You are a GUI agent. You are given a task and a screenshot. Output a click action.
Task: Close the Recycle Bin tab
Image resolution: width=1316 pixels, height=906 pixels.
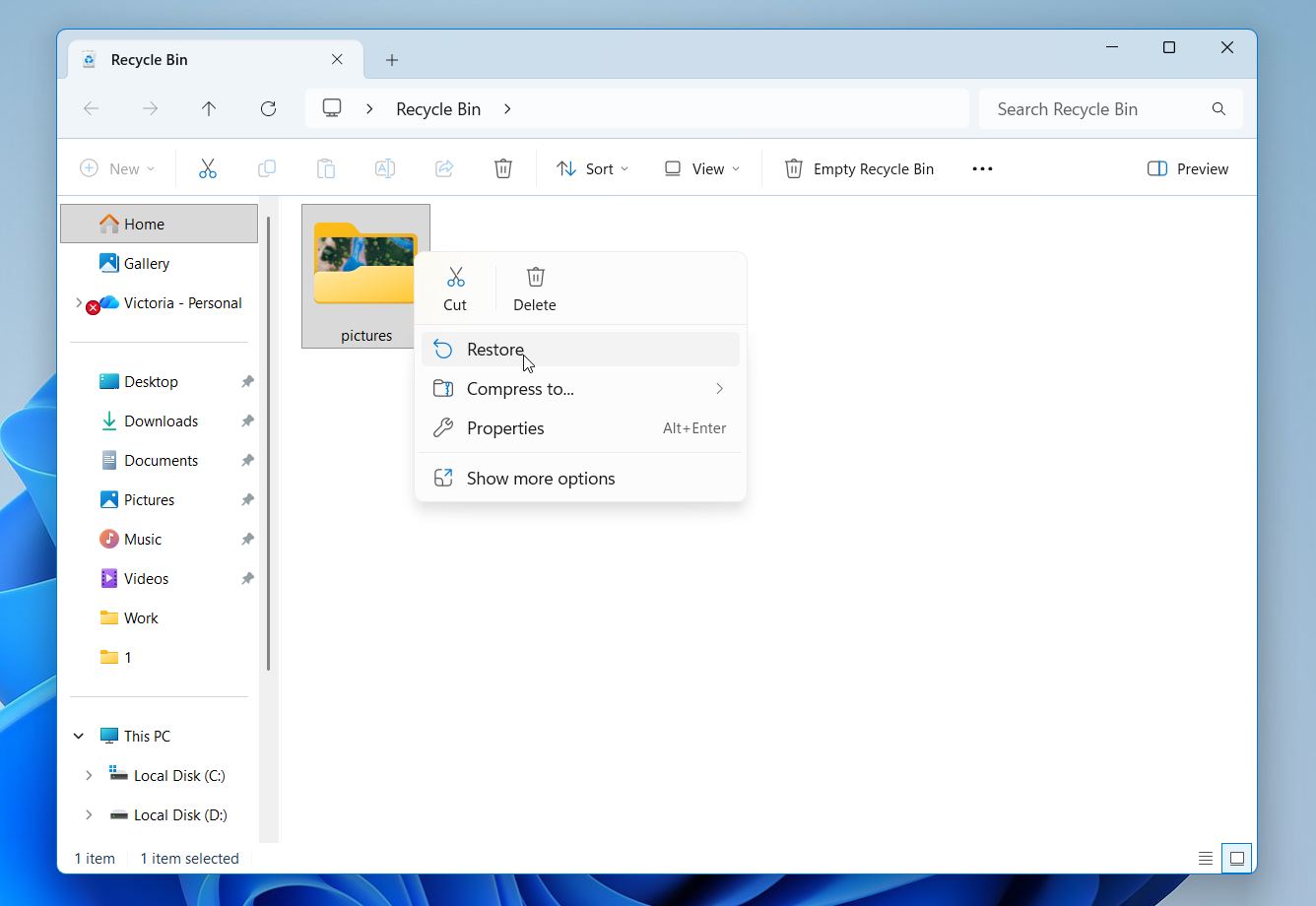(337, 59)
